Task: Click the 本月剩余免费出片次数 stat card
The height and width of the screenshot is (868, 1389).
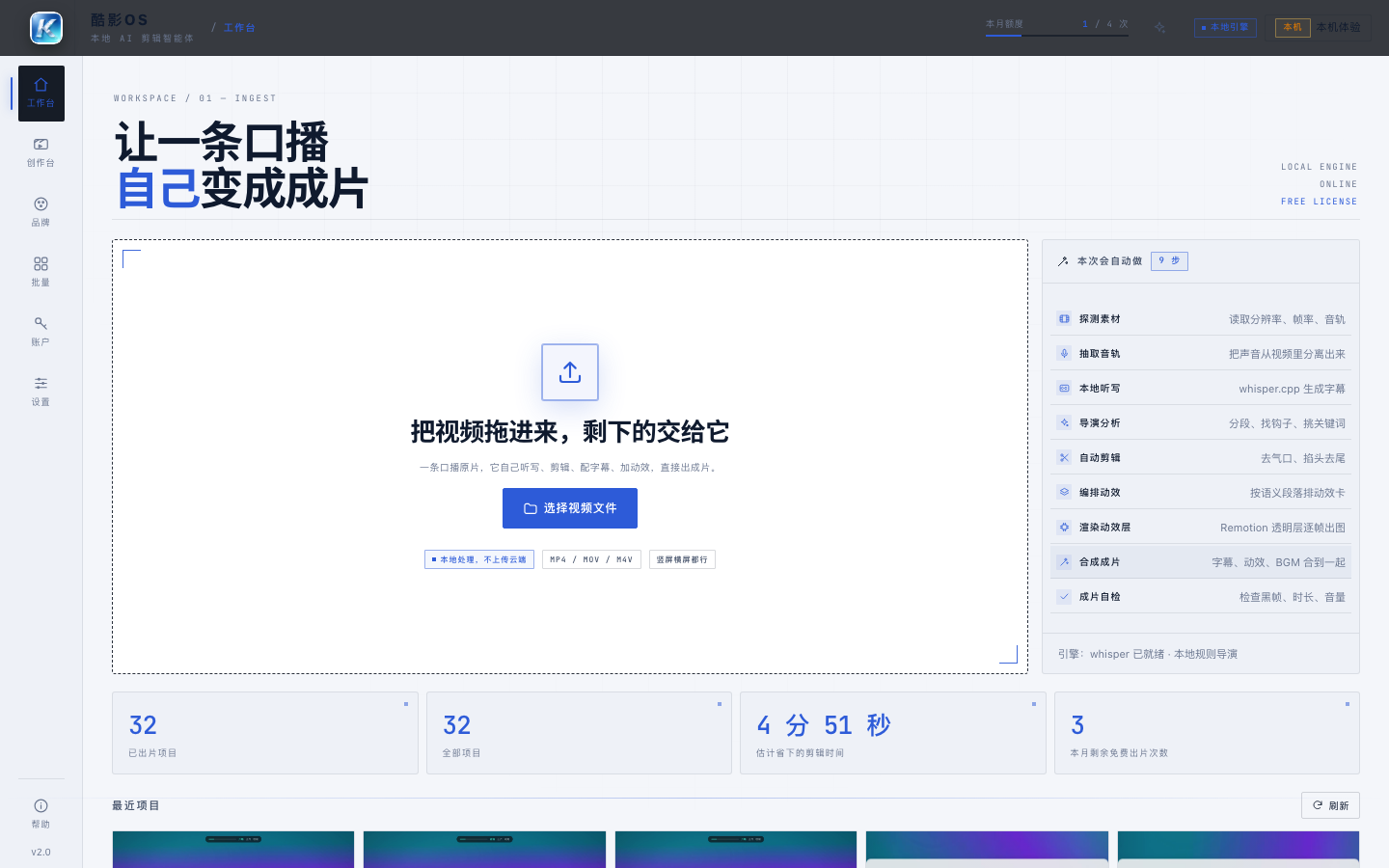Action: click(x=1207, y=733)
